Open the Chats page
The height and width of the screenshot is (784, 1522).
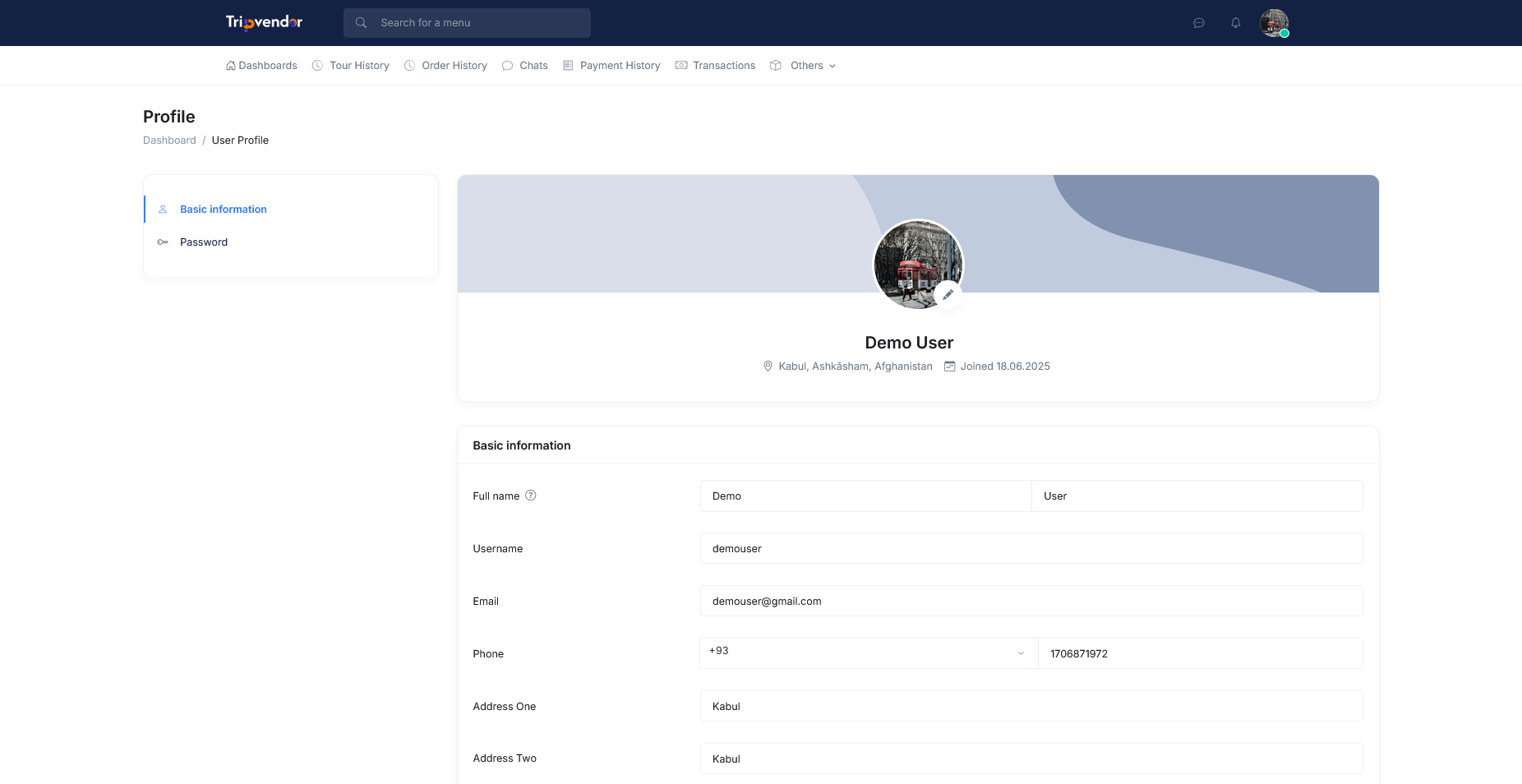point(533,66)
